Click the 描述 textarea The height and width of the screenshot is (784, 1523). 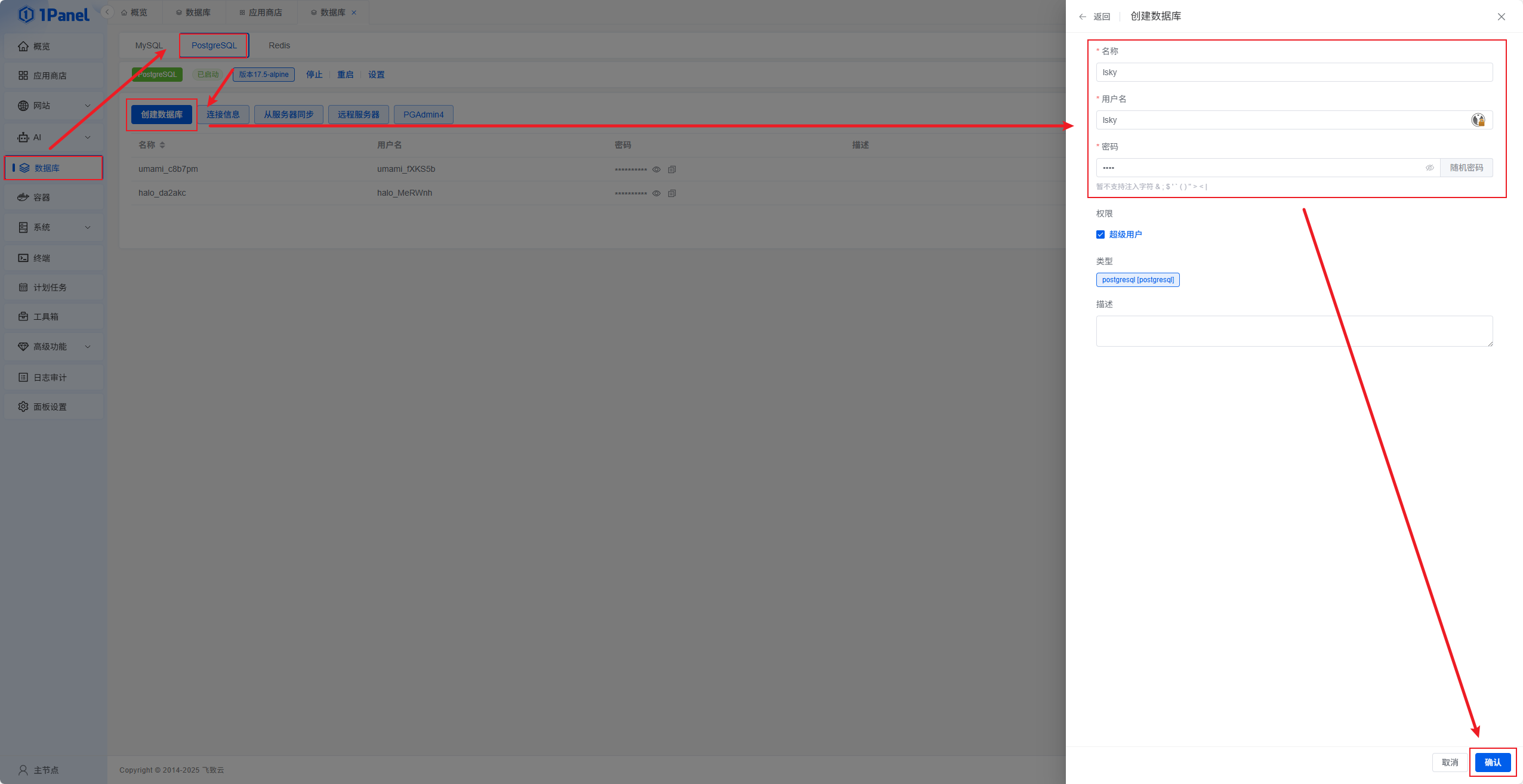point(1294,331)
